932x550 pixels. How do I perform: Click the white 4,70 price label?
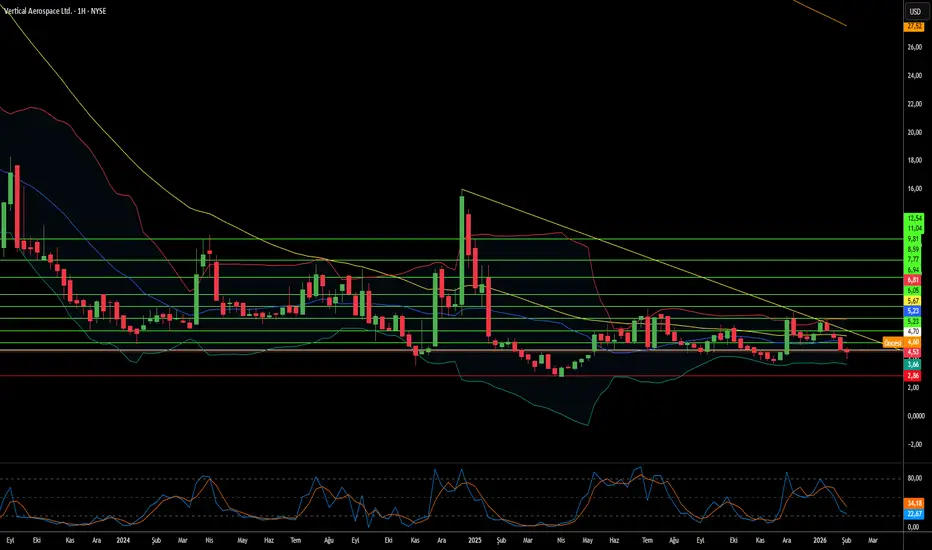(914, 331)
